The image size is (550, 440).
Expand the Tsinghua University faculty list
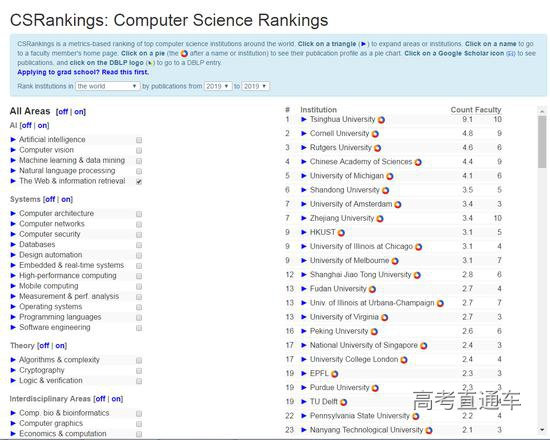[x=304, y=120]
